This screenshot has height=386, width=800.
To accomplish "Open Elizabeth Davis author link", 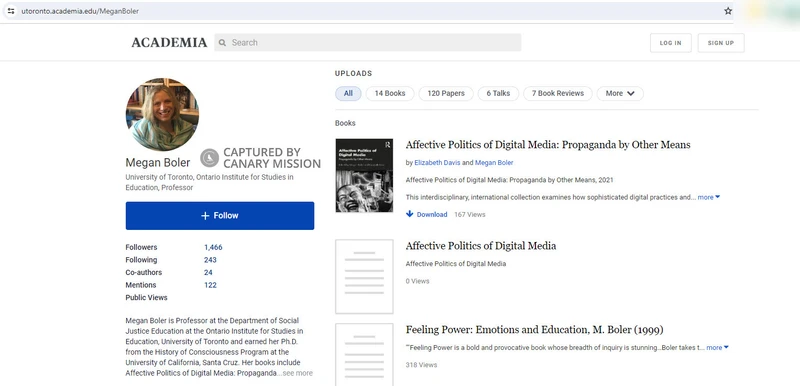I will tap(437, 163).
